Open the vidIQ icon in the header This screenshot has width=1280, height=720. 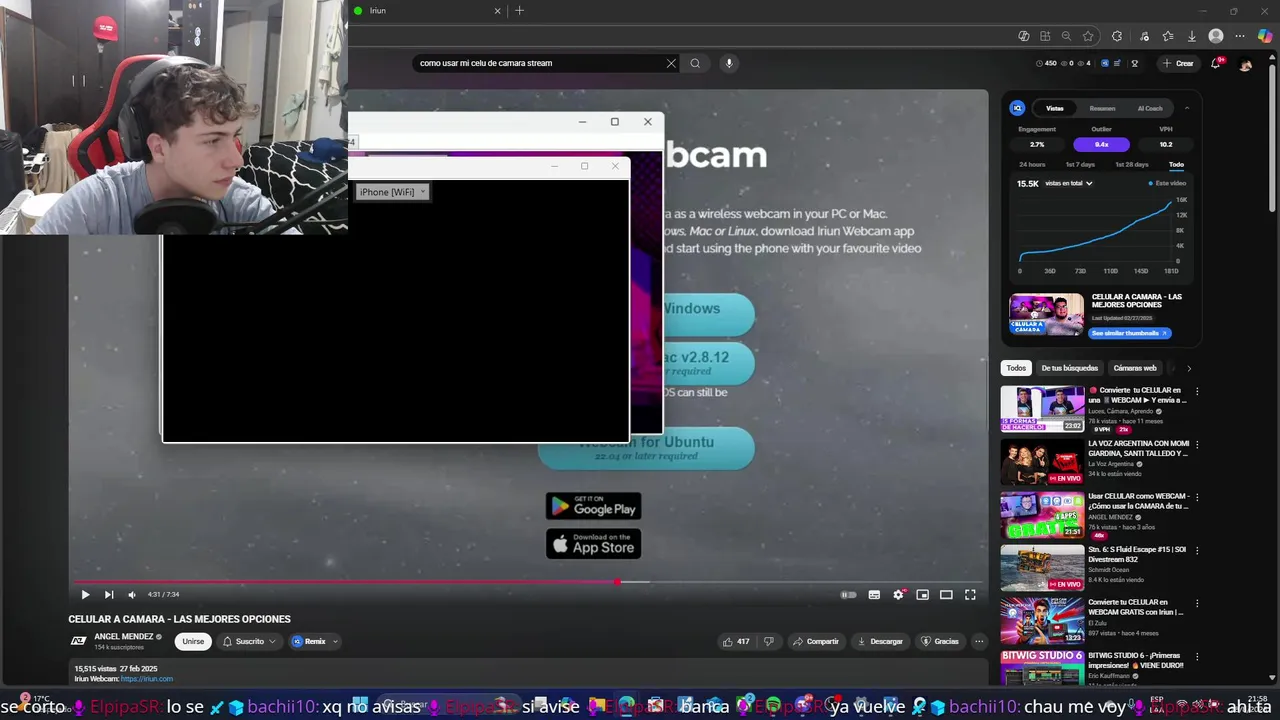[1105, 63]
